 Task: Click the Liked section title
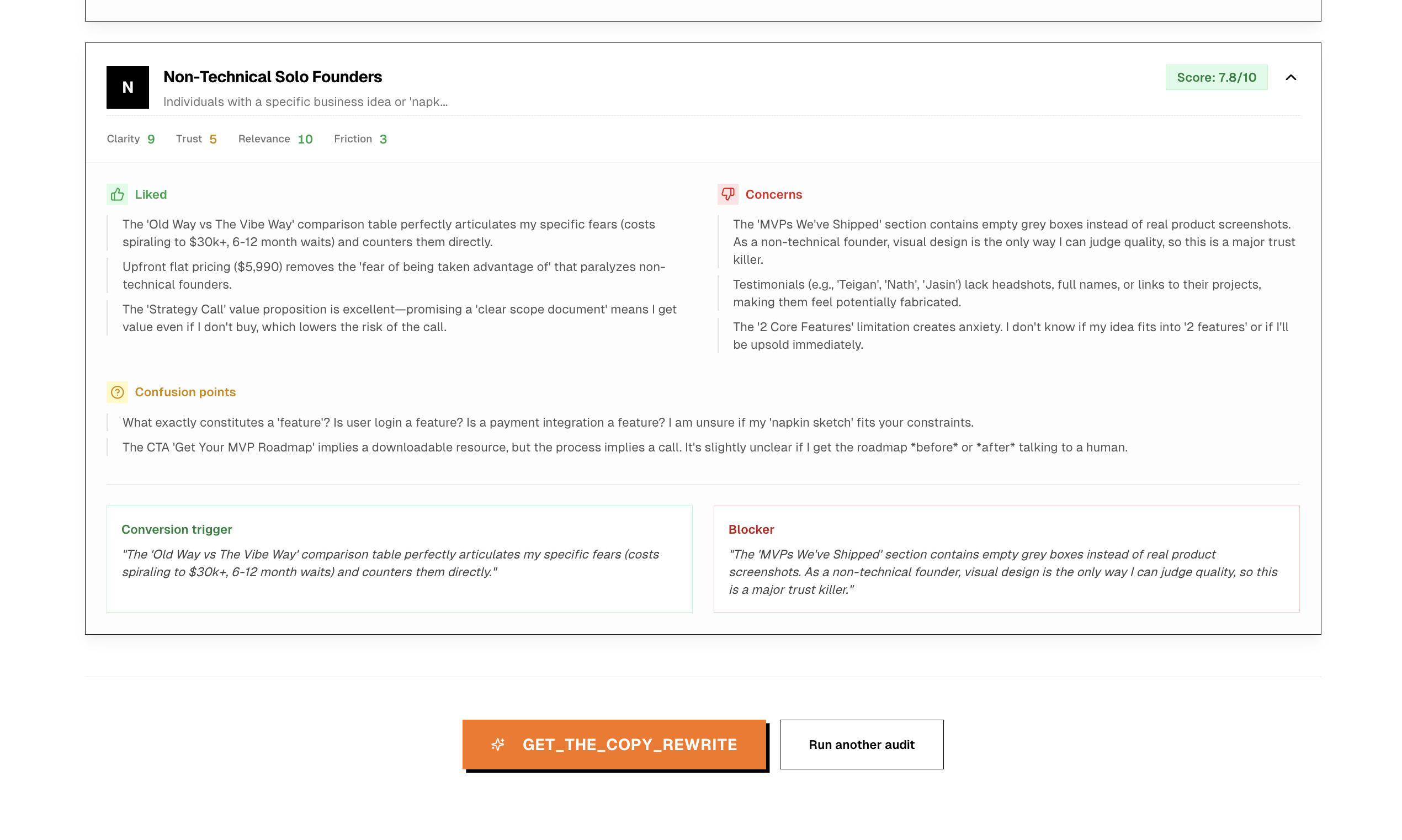(x=151, y=194)
